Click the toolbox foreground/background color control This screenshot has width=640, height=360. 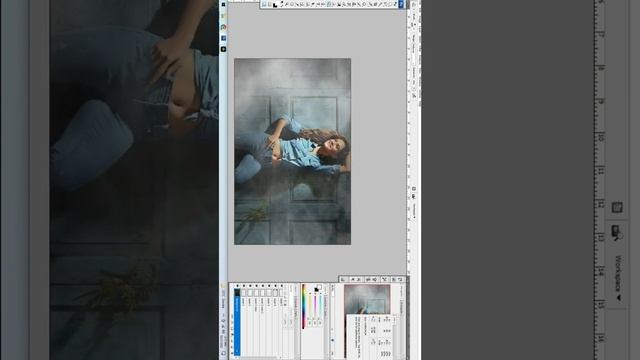[x=275, y=4]
